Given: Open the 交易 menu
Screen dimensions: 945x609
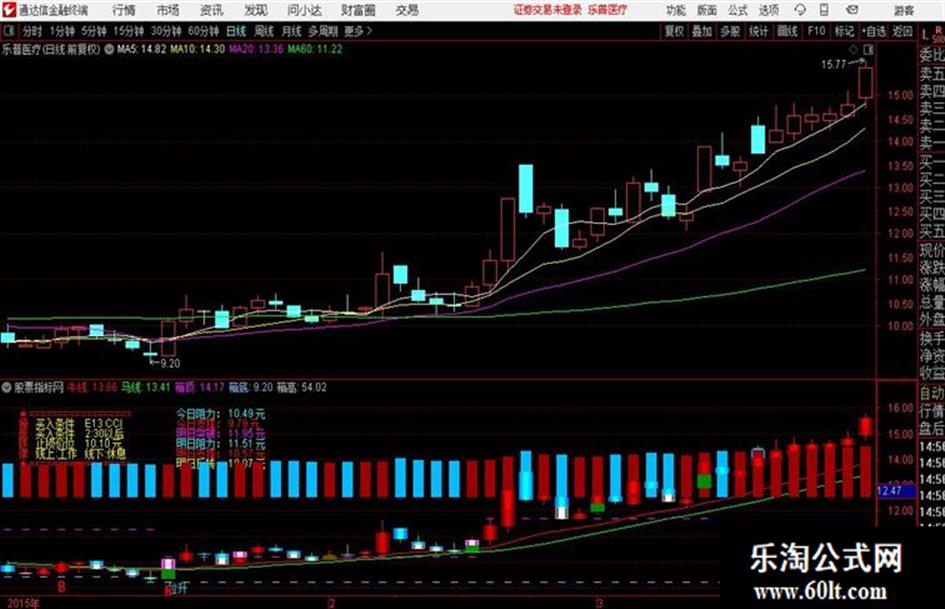Looking at the screenshot, I should click(407, 10).
